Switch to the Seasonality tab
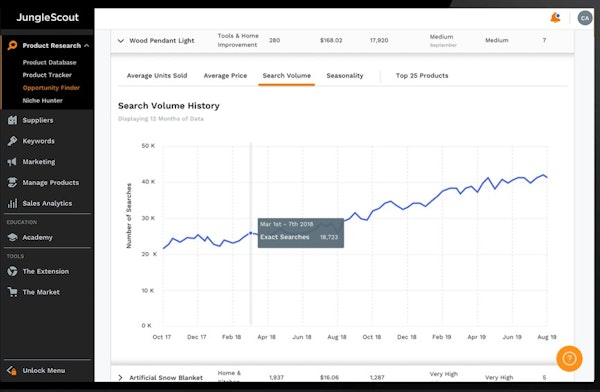 (x=345, y=76)
